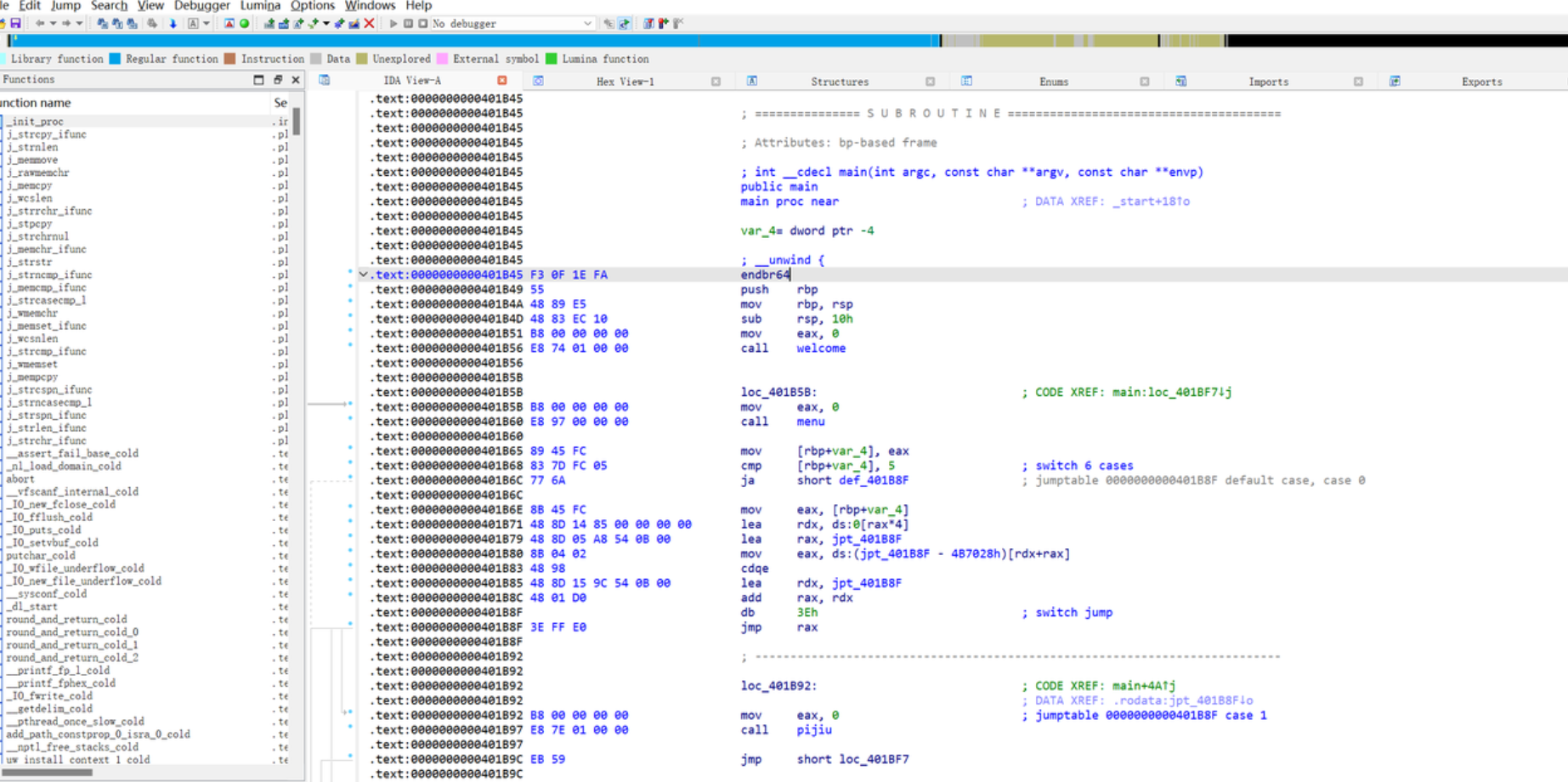Select the IDA View-A tab
The width and height of the screenshot is (1568, 782).
[x=412, y=81]
